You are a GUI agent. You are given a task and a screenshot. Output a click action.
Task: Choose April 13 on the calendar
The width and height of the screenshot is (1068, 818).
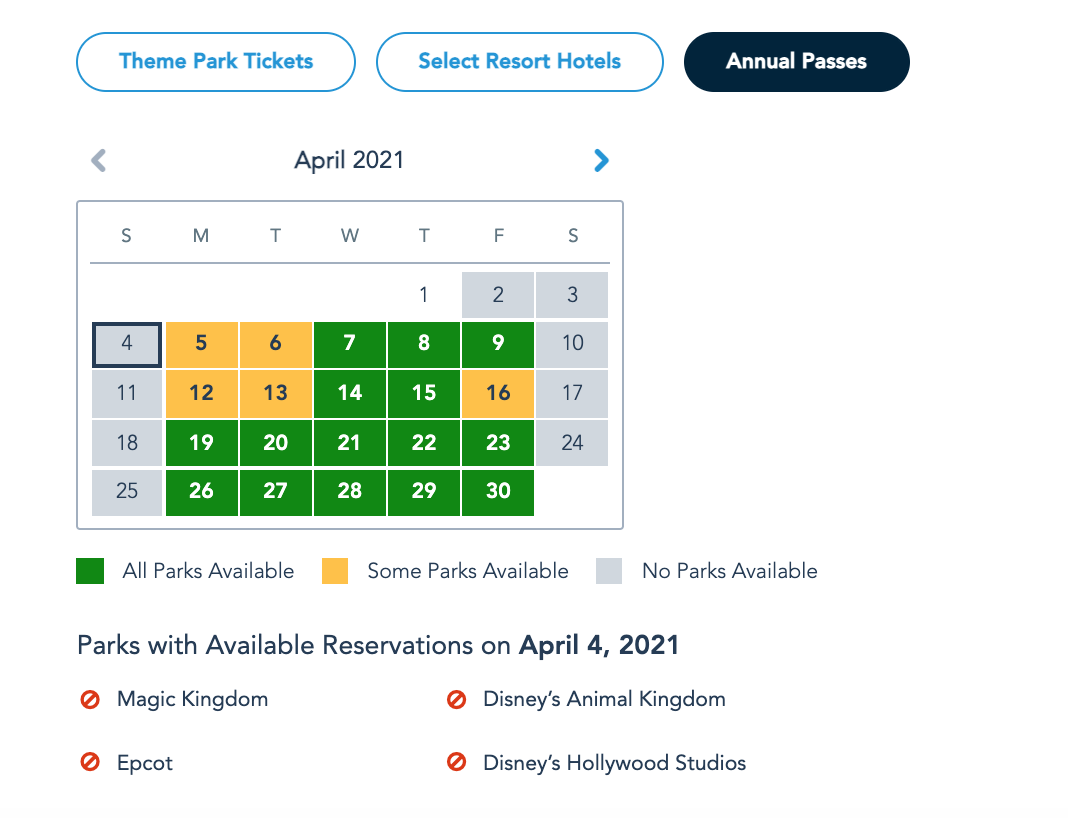(x=275, y=393)
